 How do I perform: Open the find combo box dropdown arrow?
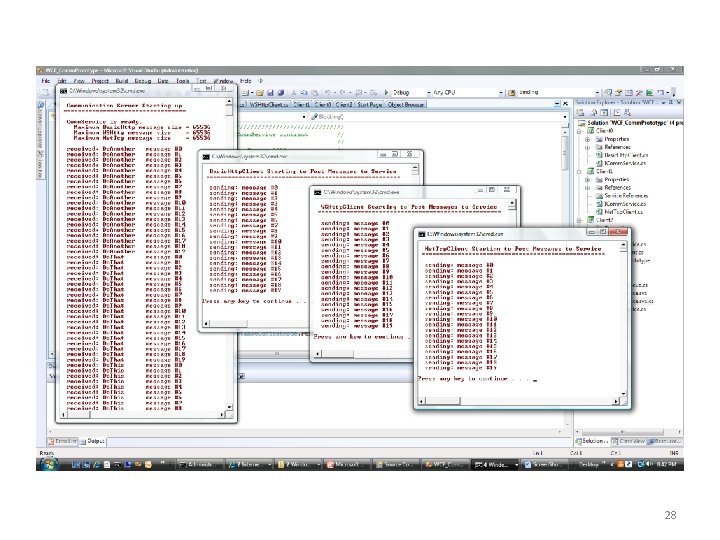pos(597,93)
